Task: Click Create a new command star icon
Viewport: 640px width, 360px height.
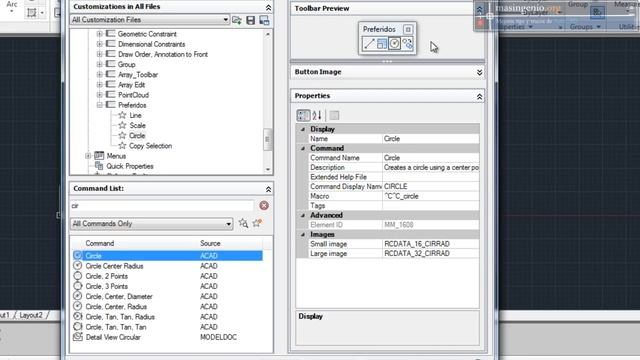Action: (257, 223)
